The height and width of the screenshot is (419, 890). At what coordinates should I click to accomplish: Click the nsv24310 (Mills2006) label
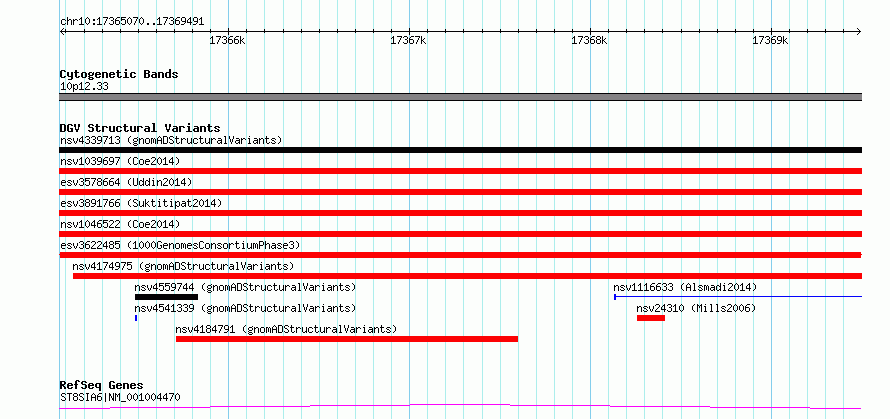tap(696, 308)
